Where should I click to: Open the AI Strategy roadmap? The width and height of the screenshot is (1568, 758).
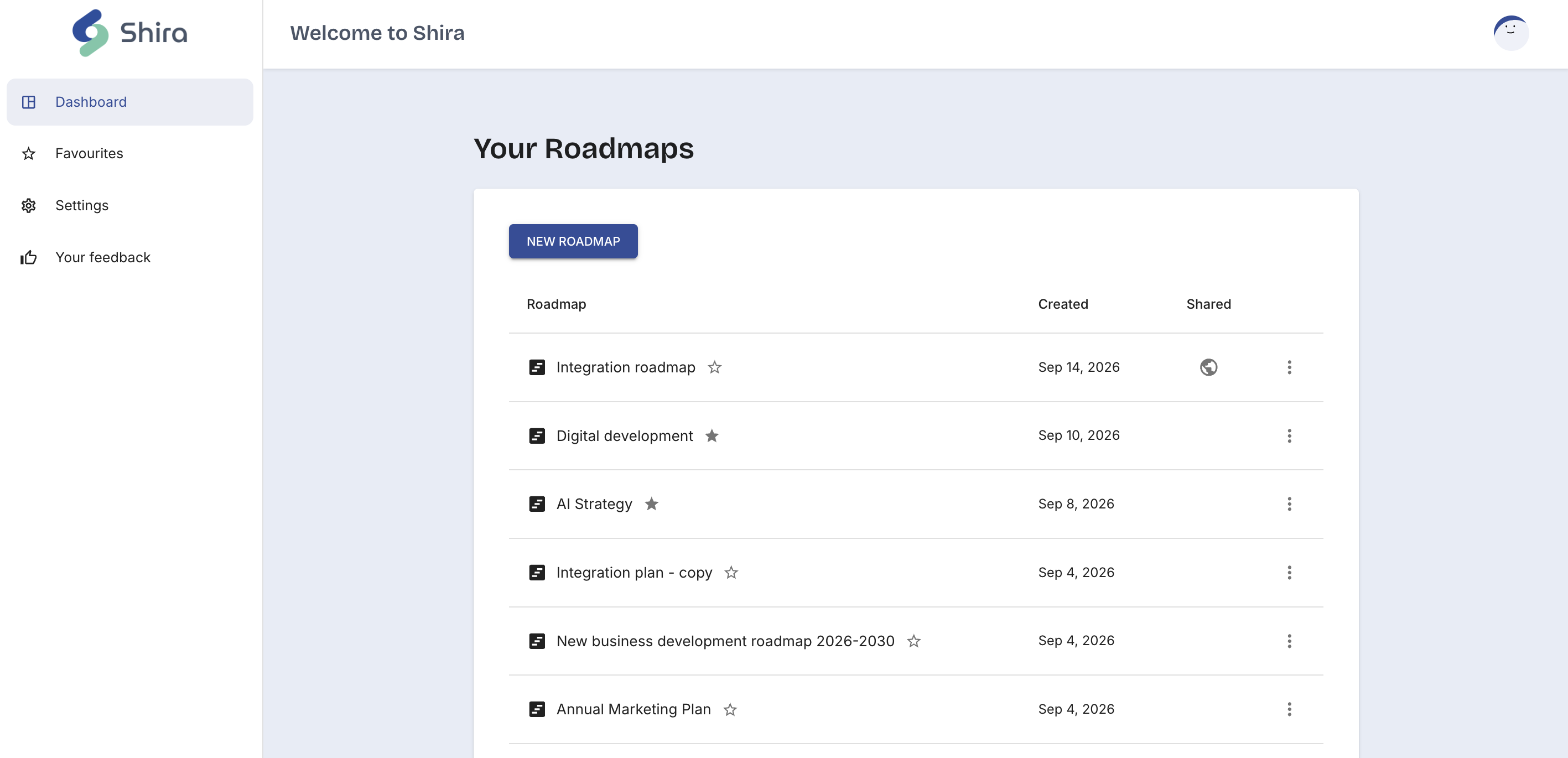(594, 504)
